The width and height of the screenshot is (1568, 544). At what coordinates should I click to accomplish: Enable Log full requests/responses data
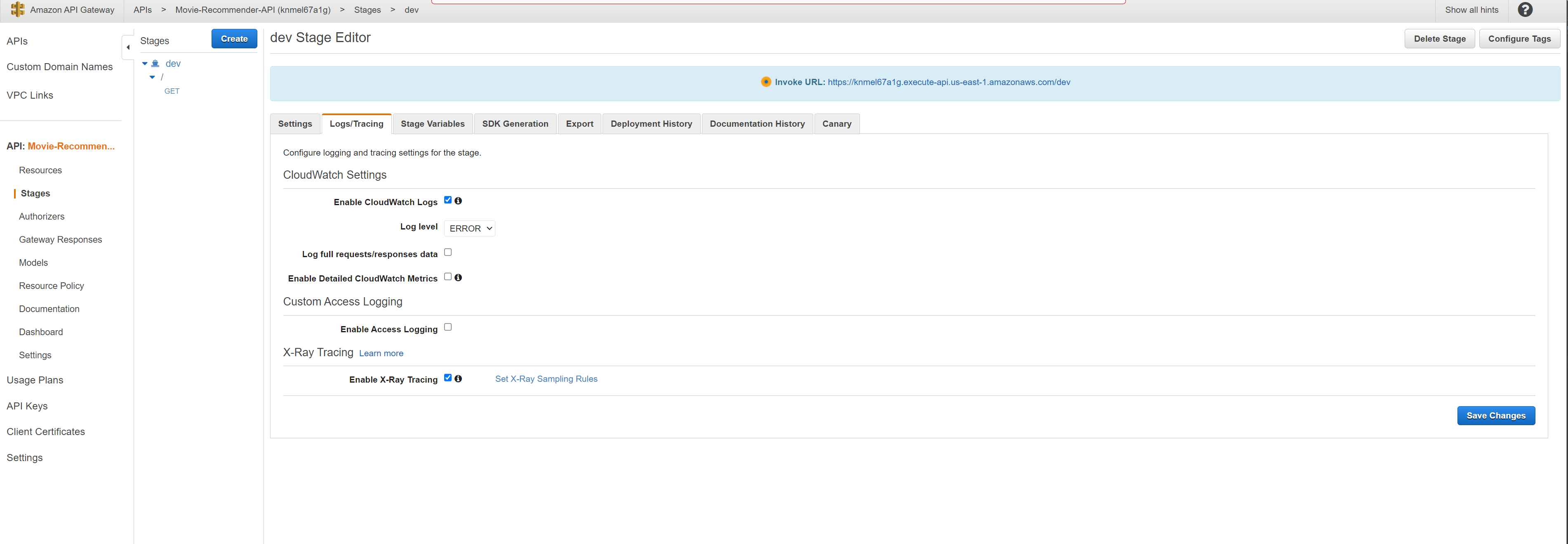pos(448,252)
